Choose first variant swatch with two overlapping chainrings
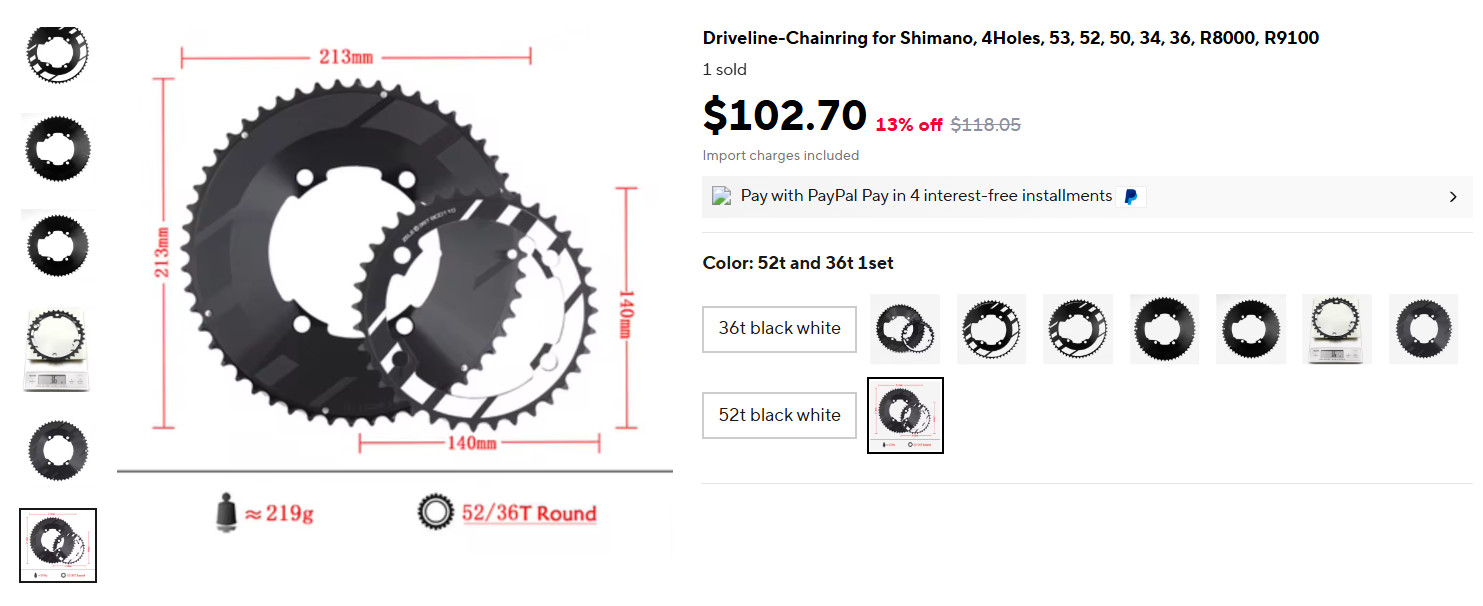This screenshot has width=1483, height=606. (x=905, y=329)
